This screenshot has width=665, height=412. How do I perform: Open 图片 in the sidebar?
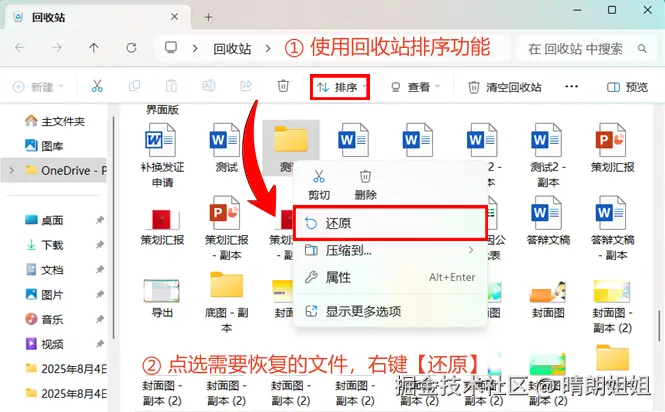click(44, 294)
